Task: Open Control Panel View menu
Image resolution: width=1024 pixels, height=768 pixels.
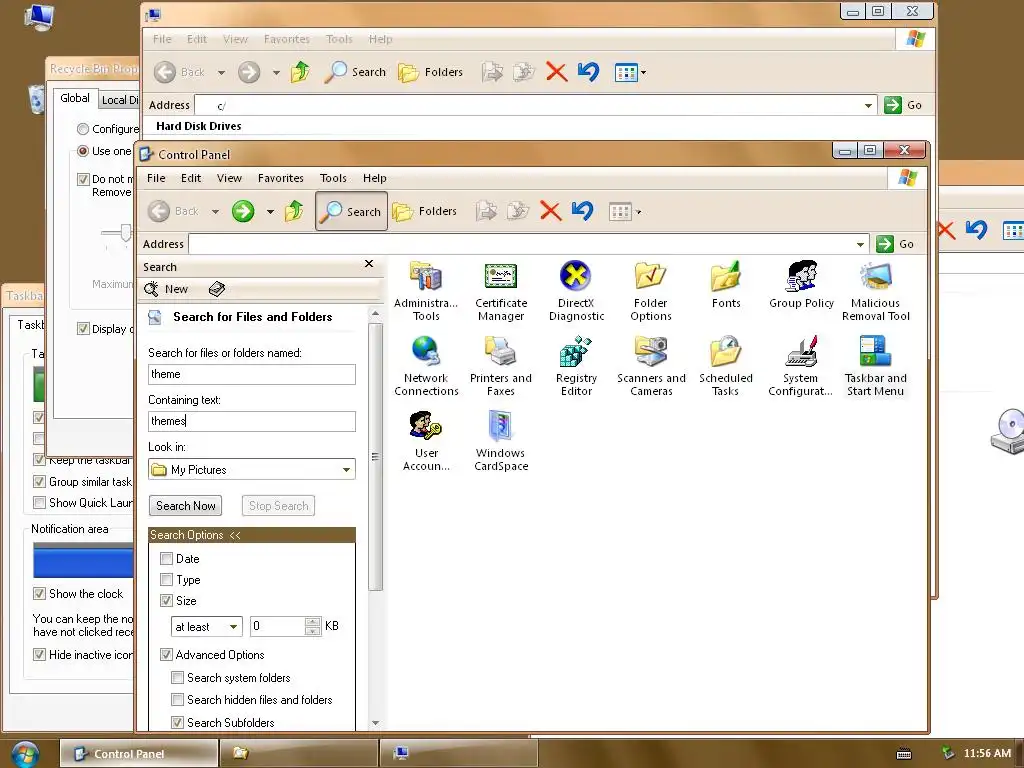Action: coord(229,178)
